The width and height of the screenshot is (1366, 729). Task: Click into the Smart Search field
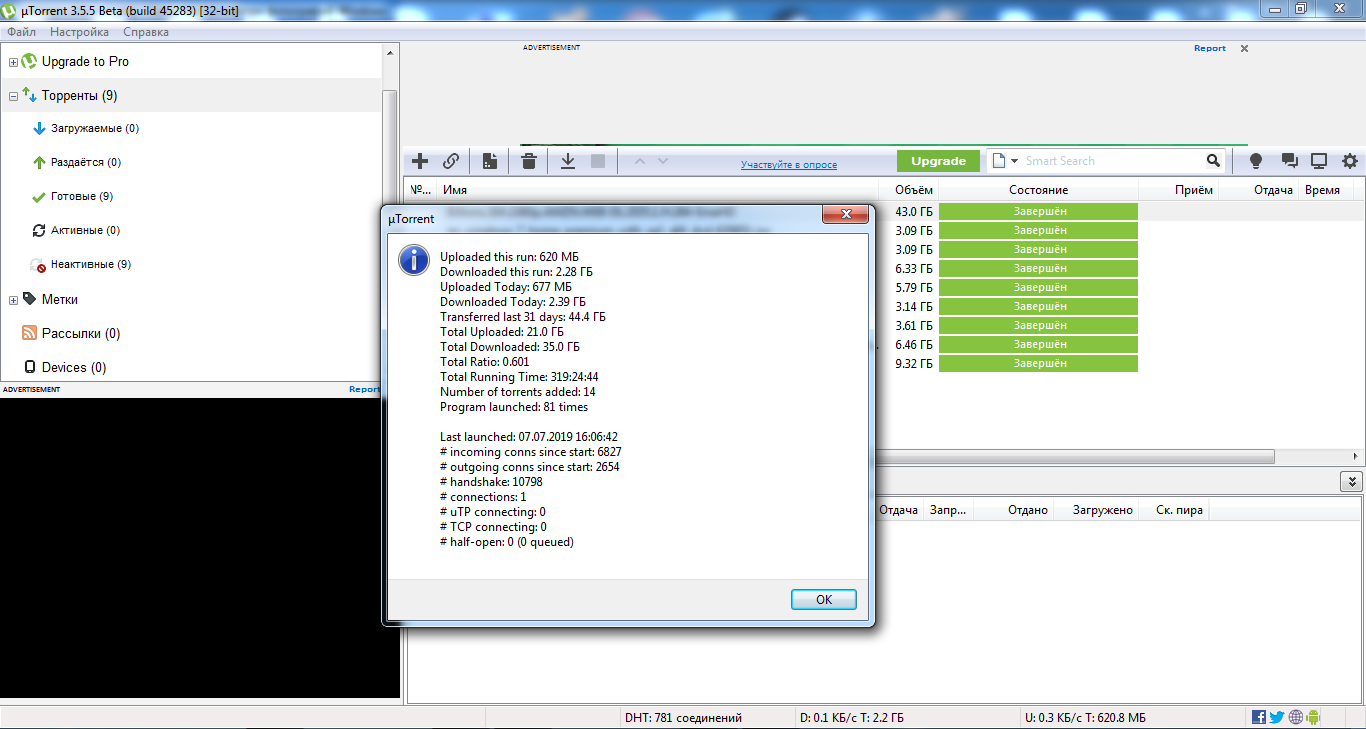point(1112,161)
